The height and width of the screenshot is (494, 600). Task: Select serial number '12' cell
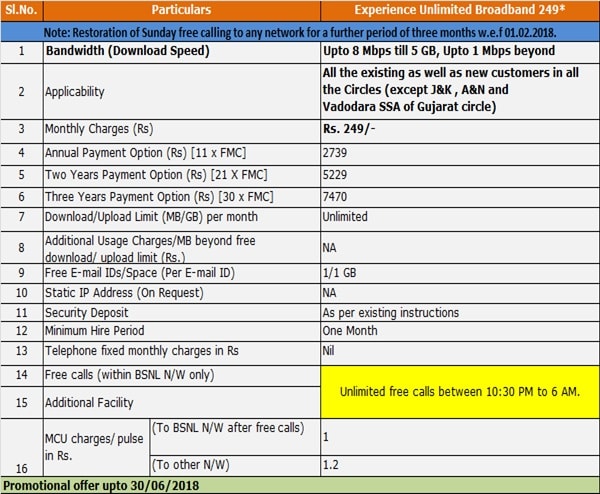pos(21,331)
